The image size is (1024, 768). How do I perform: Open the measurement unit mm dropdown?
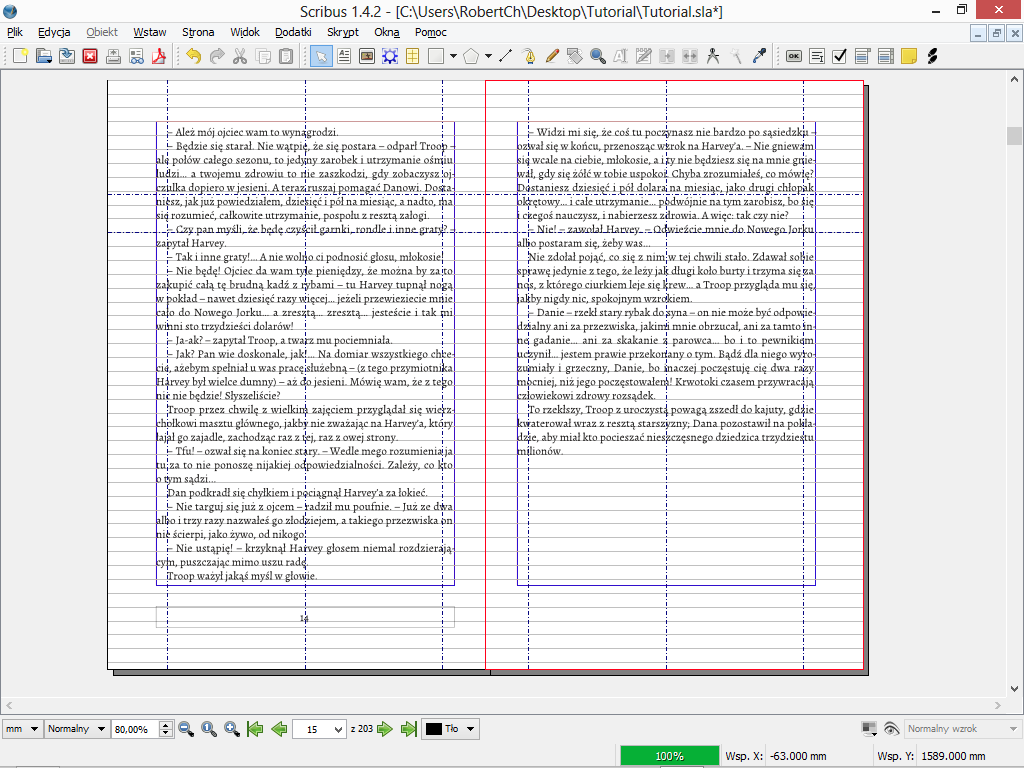point(21,729)
